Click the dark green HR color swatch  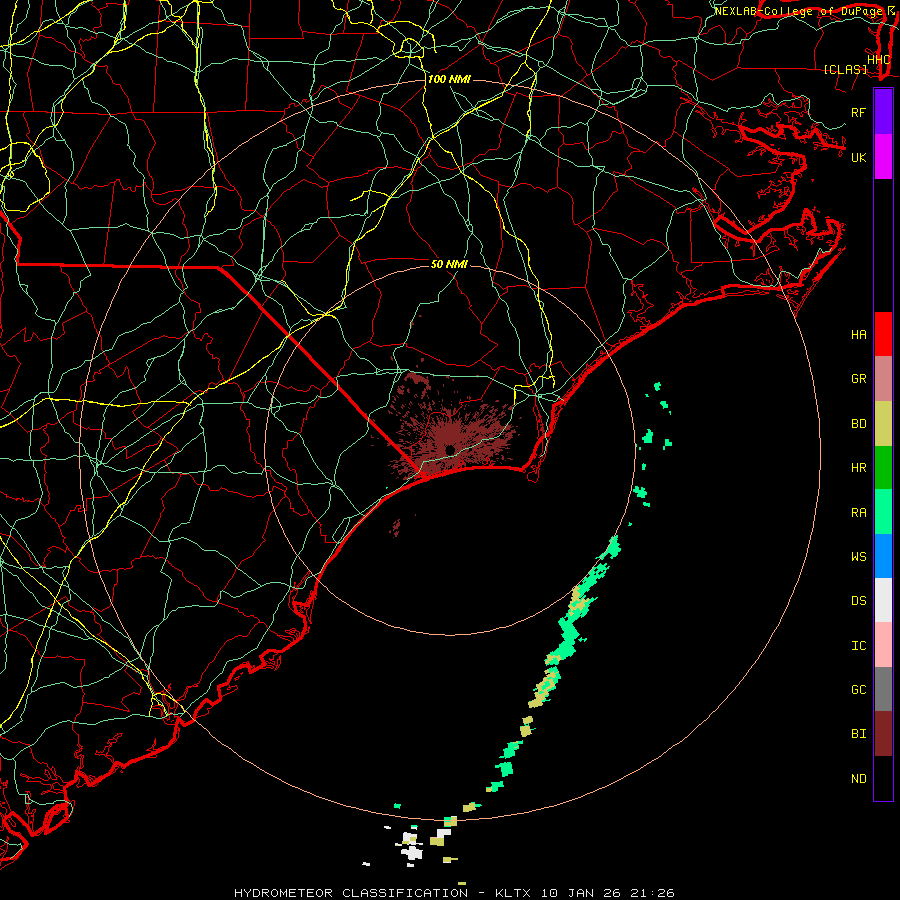pos(883,468)
